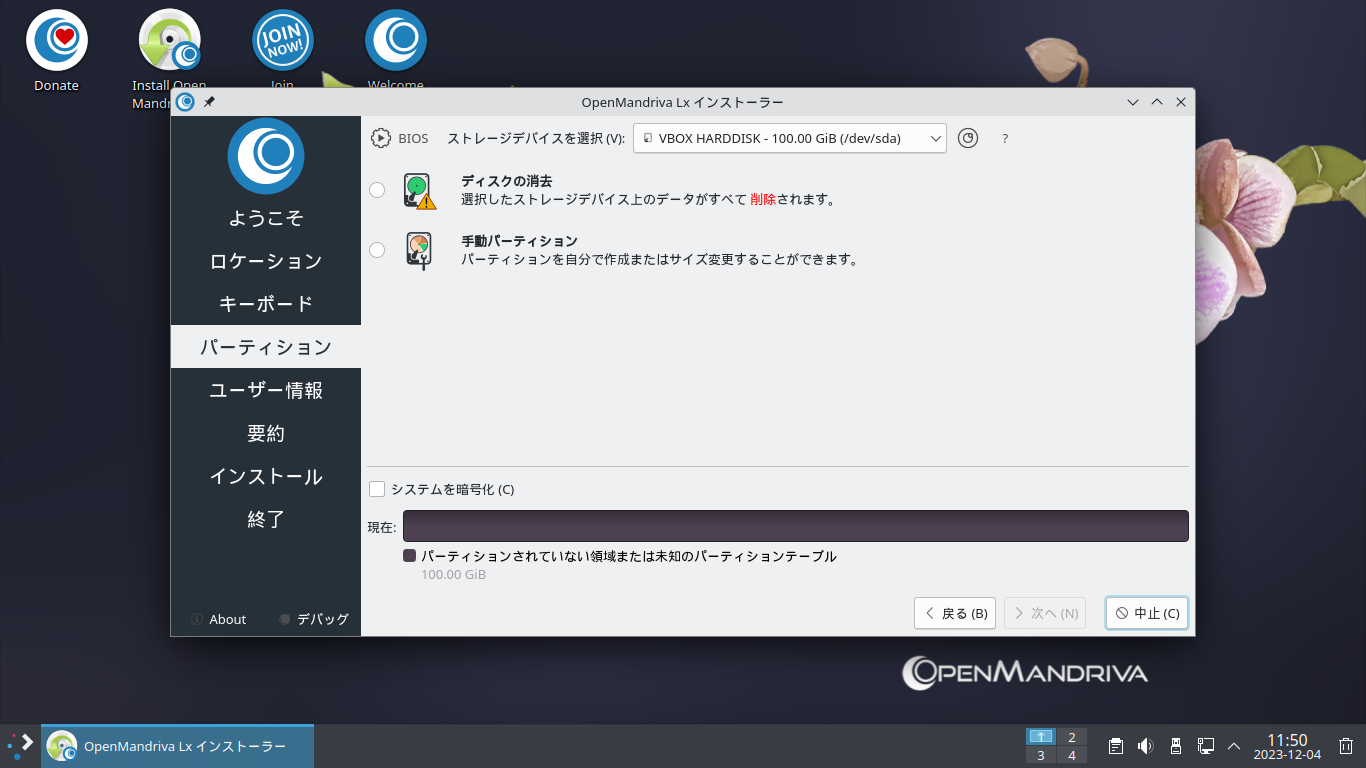Open the network display tray icon
The image size is (1366, 768).
click(1206, 746)
